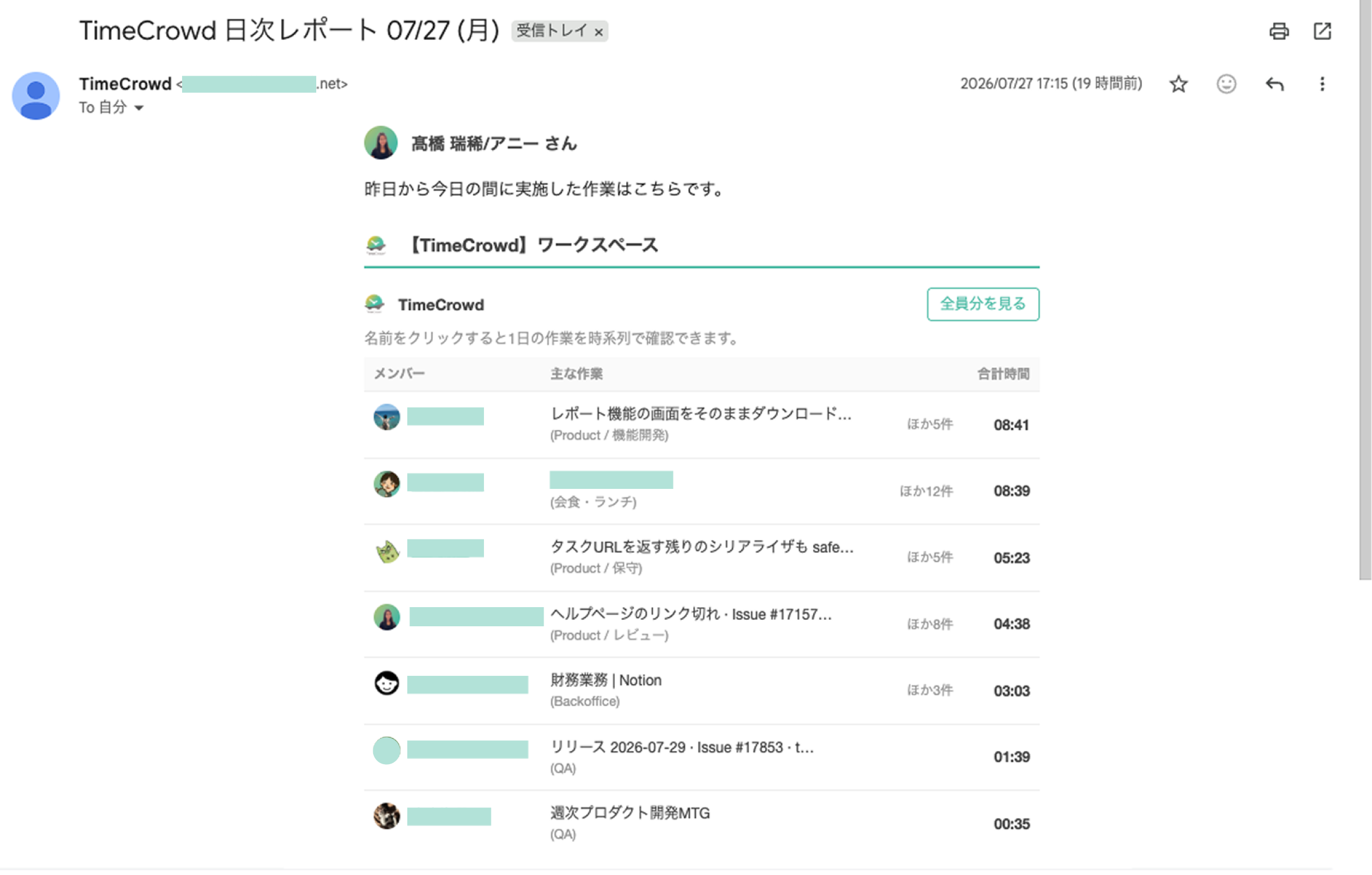This screenshot has width=1372, height=875.
Task: Star this TimeCrowd email
Action: (1178, 84)
